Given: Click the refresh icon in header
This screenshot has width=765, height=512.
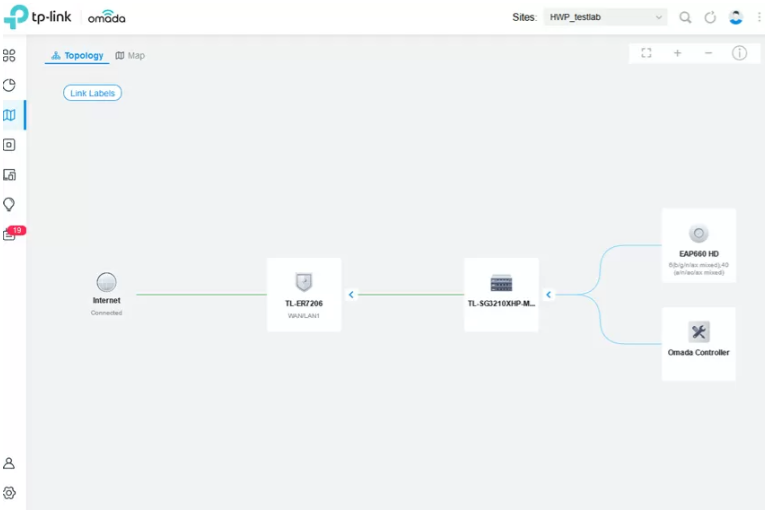Looking at the screenshot, I should tap(710, 18).
